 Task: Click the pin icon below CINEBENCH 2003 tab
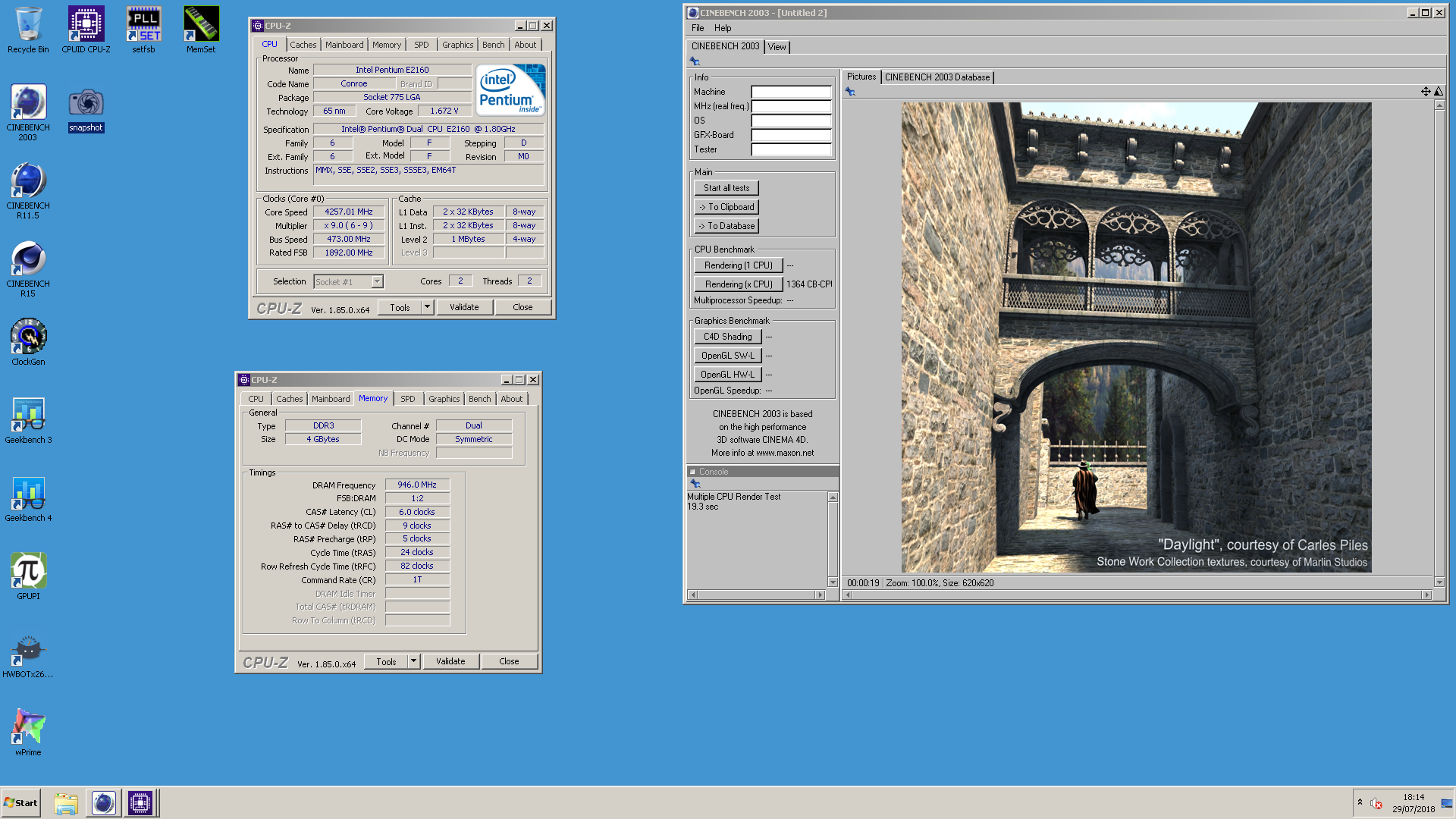[x=695, y=61]
